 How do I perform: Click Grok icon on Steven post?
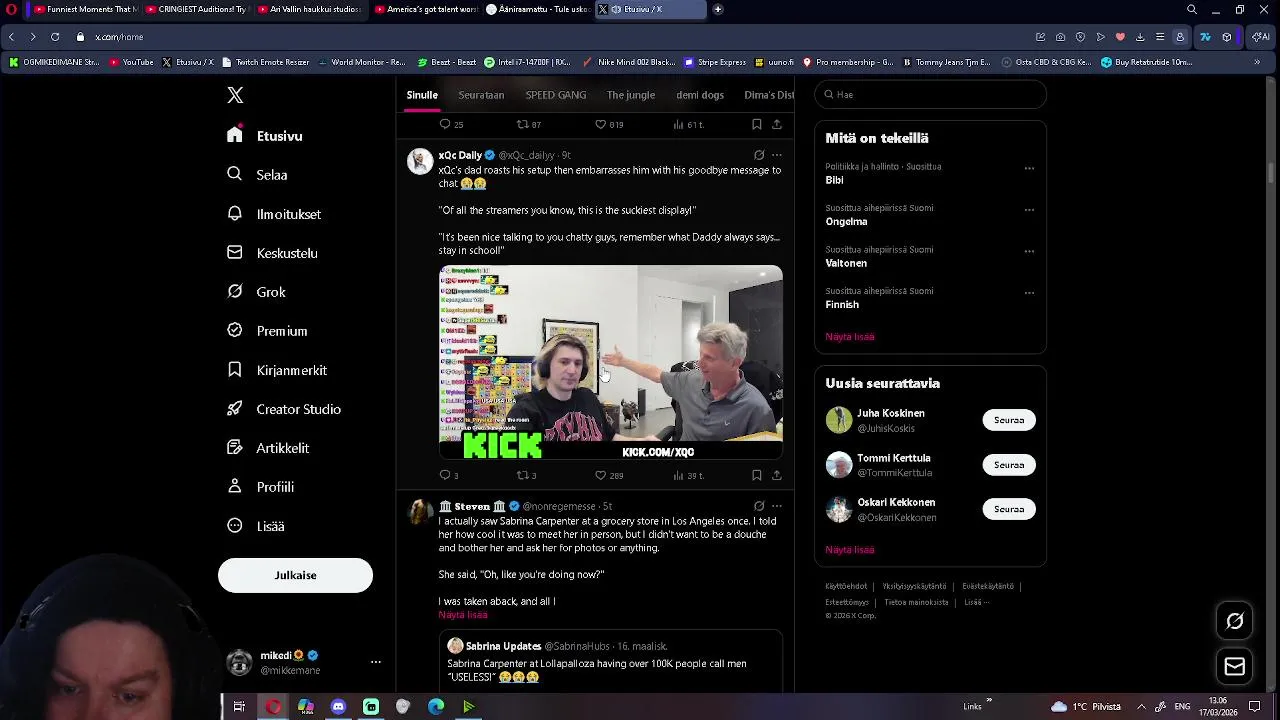click(x=759, y=506)
